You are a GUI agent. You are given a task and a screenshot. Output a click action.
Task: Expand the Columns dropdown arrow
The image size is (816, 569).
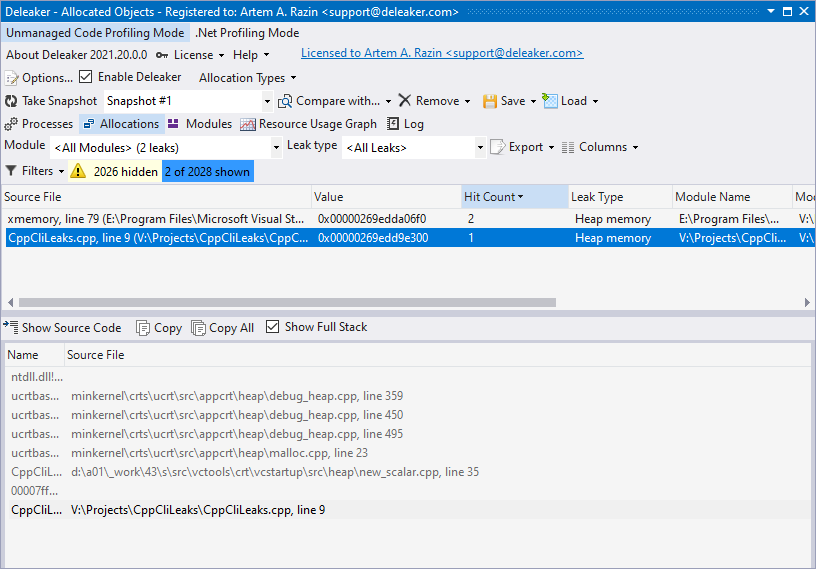[635, 148]
